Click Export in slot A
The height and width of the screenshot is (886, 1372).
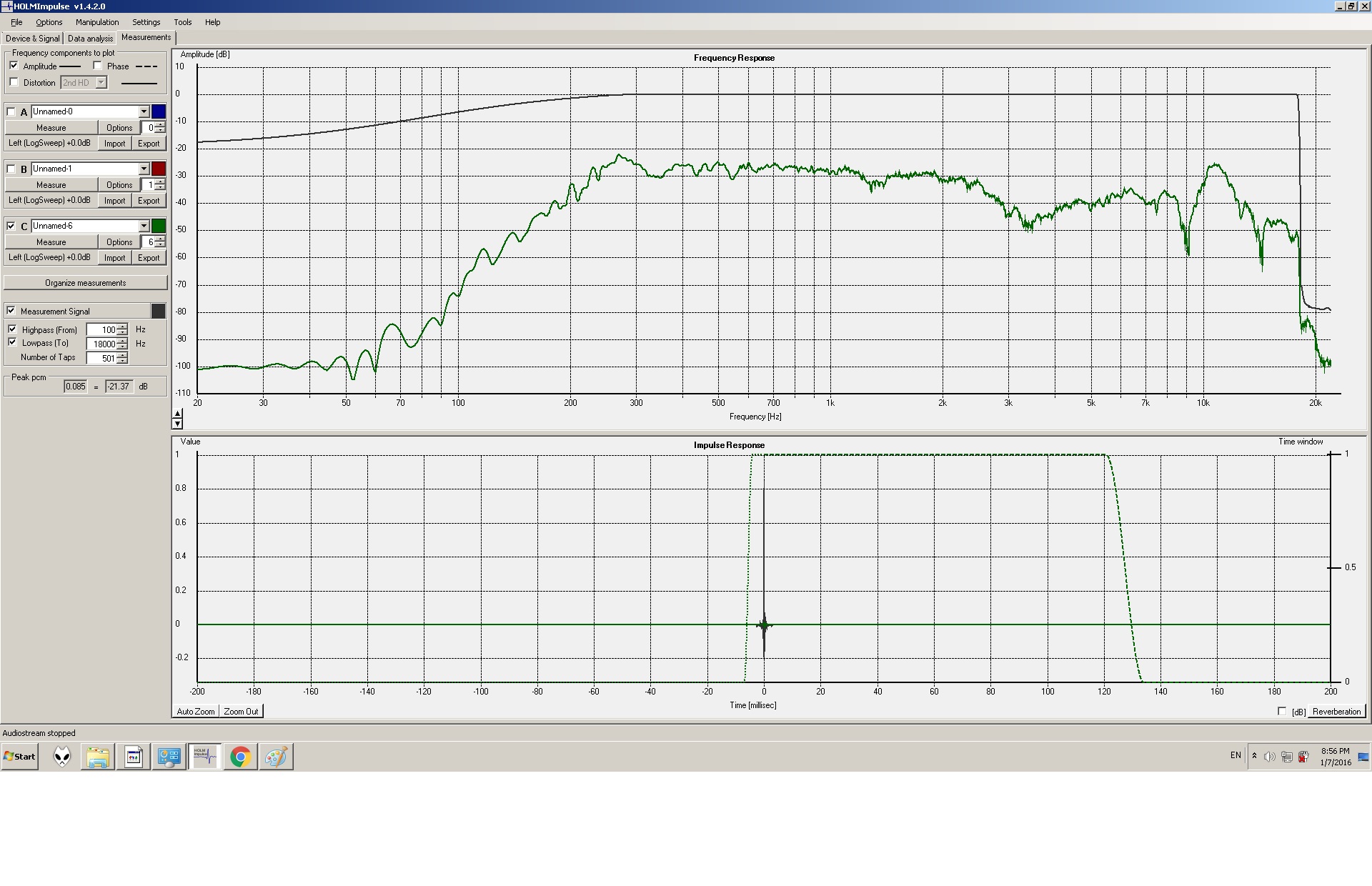tap(149, 144)
